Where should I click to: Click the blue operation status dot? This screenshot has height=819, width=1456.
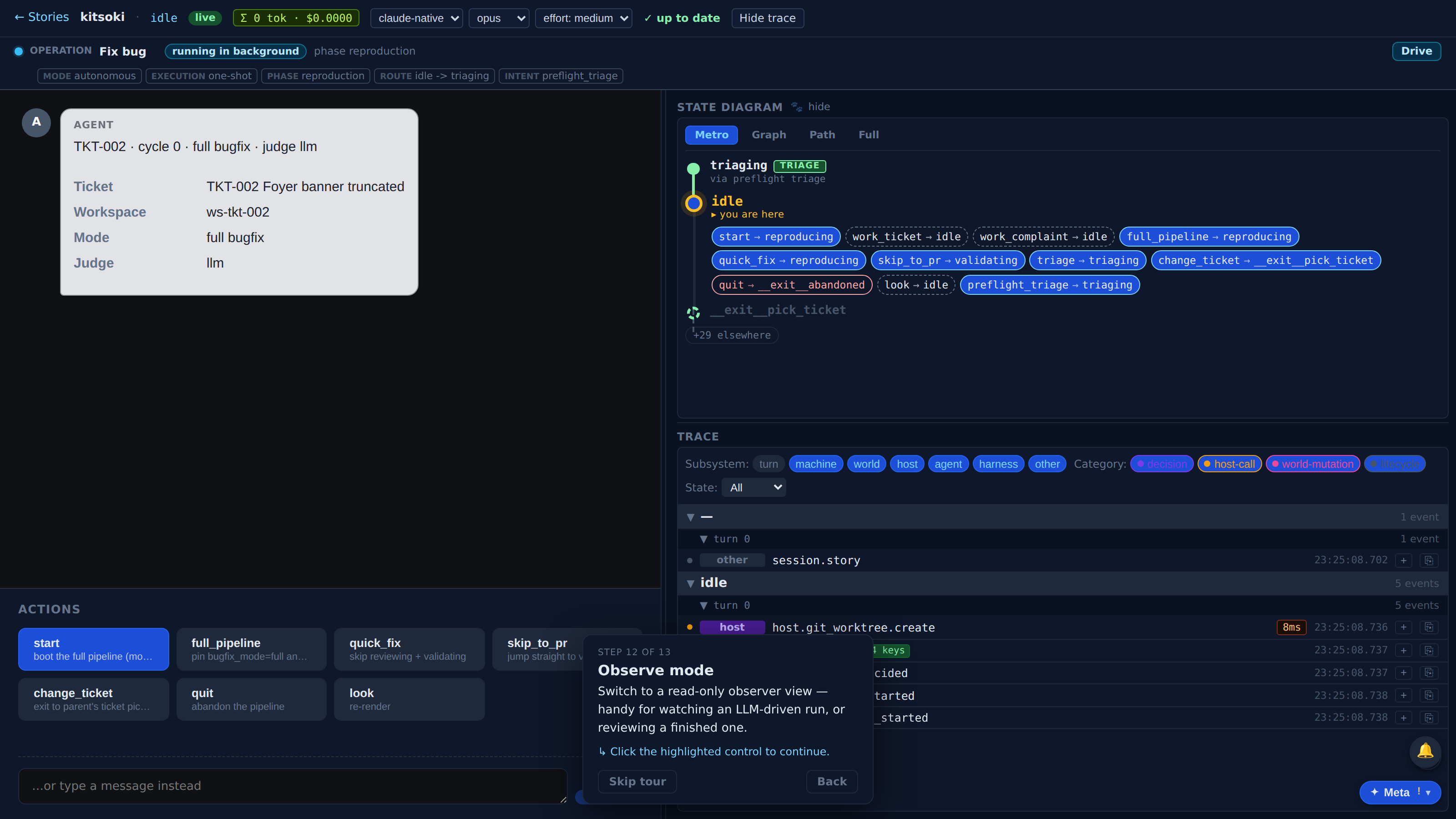[x=19, y=51]
